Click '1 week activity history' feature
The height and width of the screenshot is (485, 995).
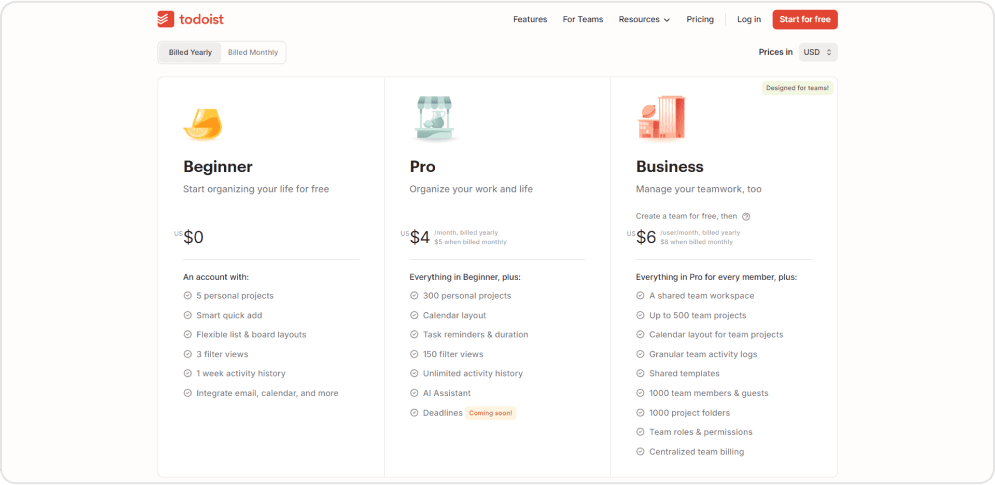click(x=241, y=374)
